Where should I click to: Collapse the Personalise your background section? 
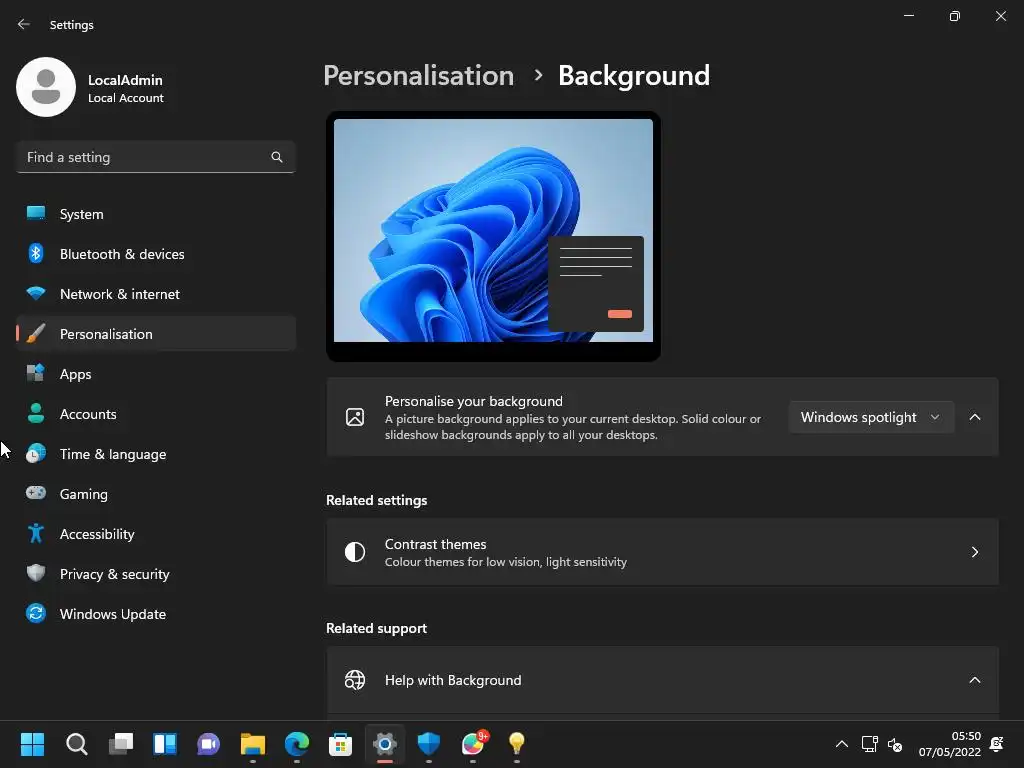(x=974, y=417)
